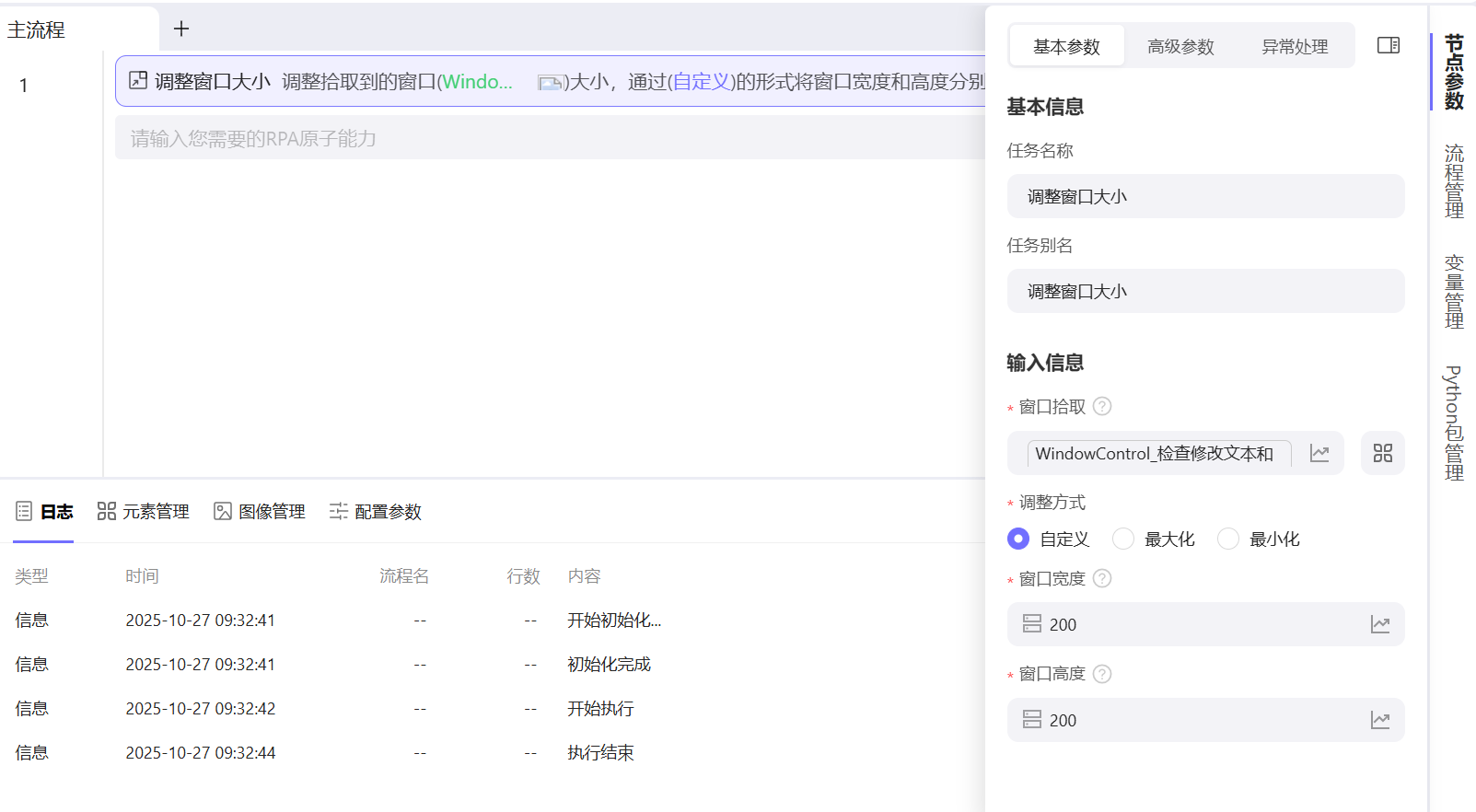Toggle the side panel layout icon
The width and height of the screenshot is (1476, 812).
coord(1388,45)
